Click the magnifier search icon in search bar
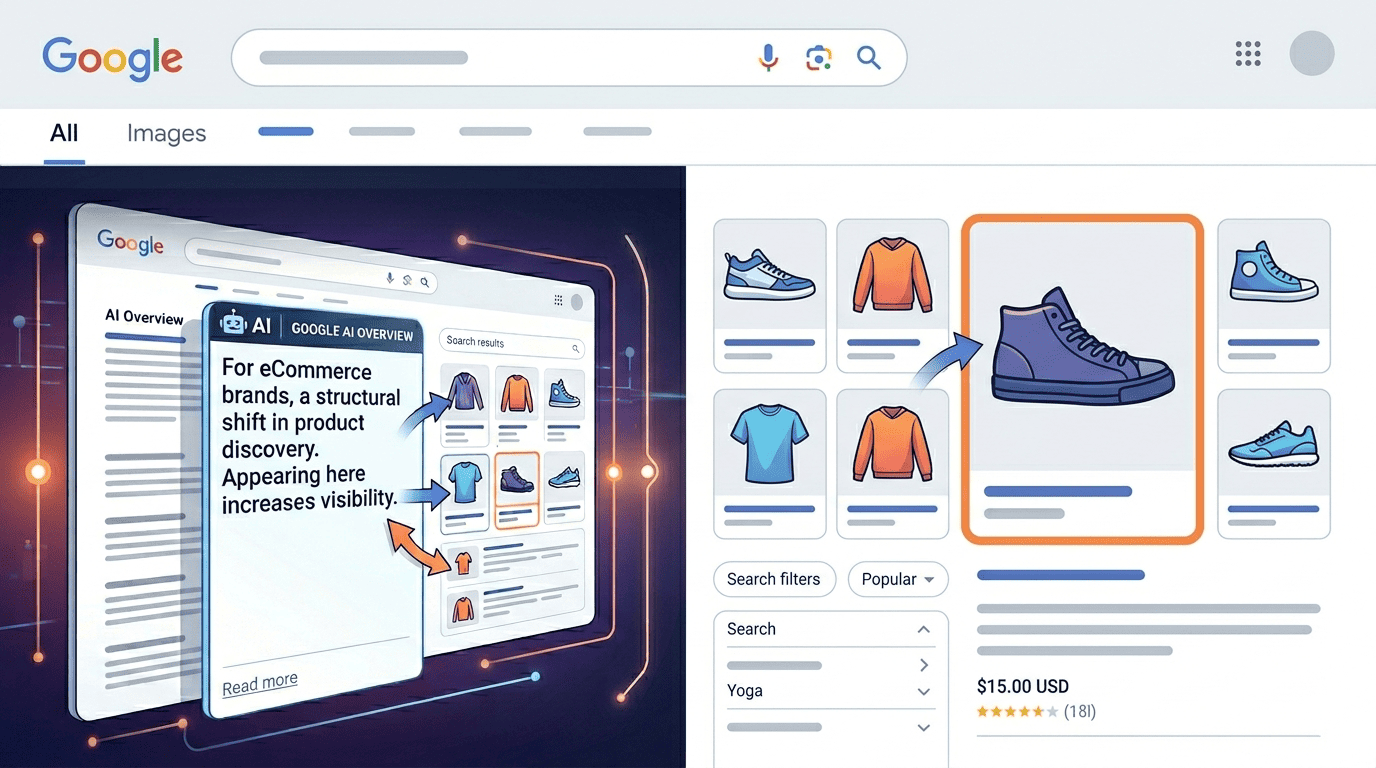This screenshot has height=768, width=1376. pos(869,58)
